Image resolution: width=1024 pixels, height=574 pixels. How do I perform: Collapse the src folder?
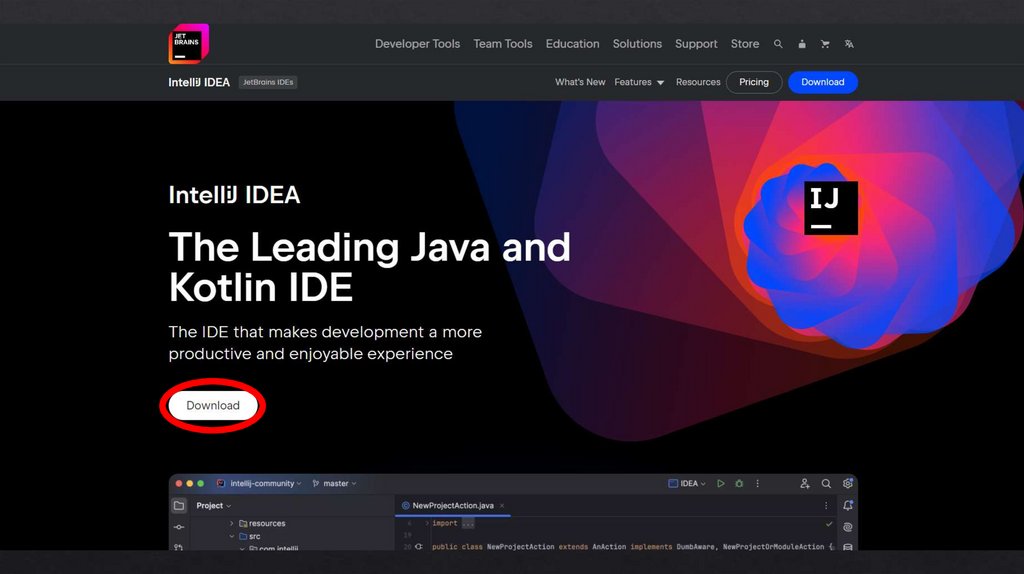coord(231,536)
